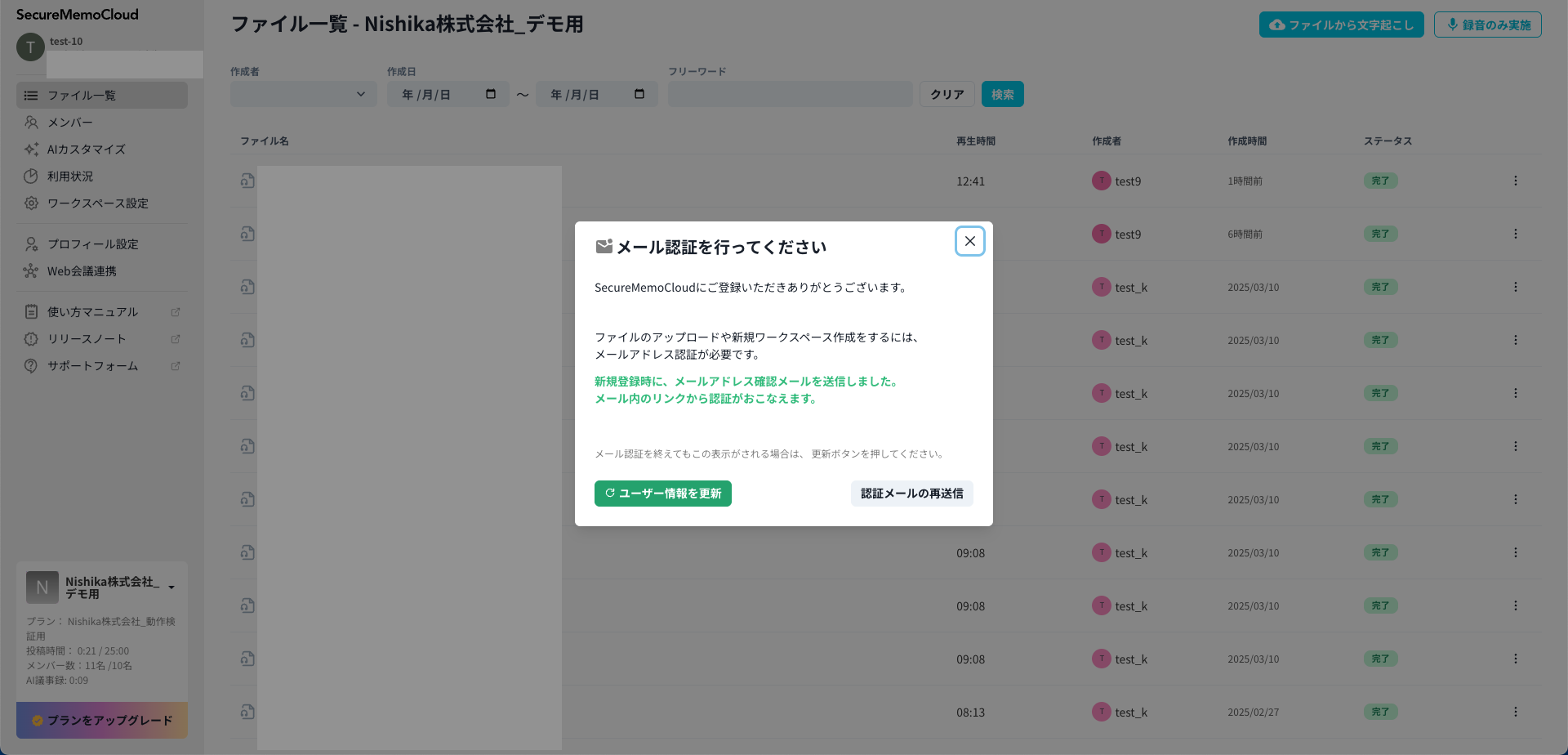Open external link icon beside 使い方マニュアル
The height and width of the screenshot is (755, 1568).
[x=175, y=312]
